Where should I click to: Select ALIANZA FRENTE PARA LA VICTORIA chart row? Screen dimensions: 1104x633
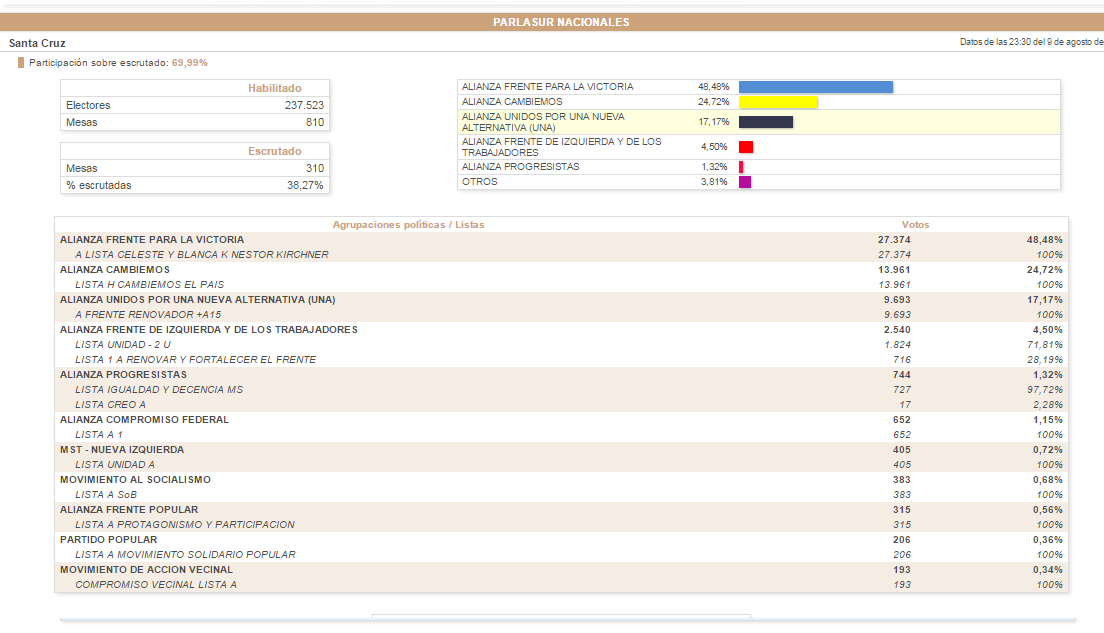(x=758, y=87)
